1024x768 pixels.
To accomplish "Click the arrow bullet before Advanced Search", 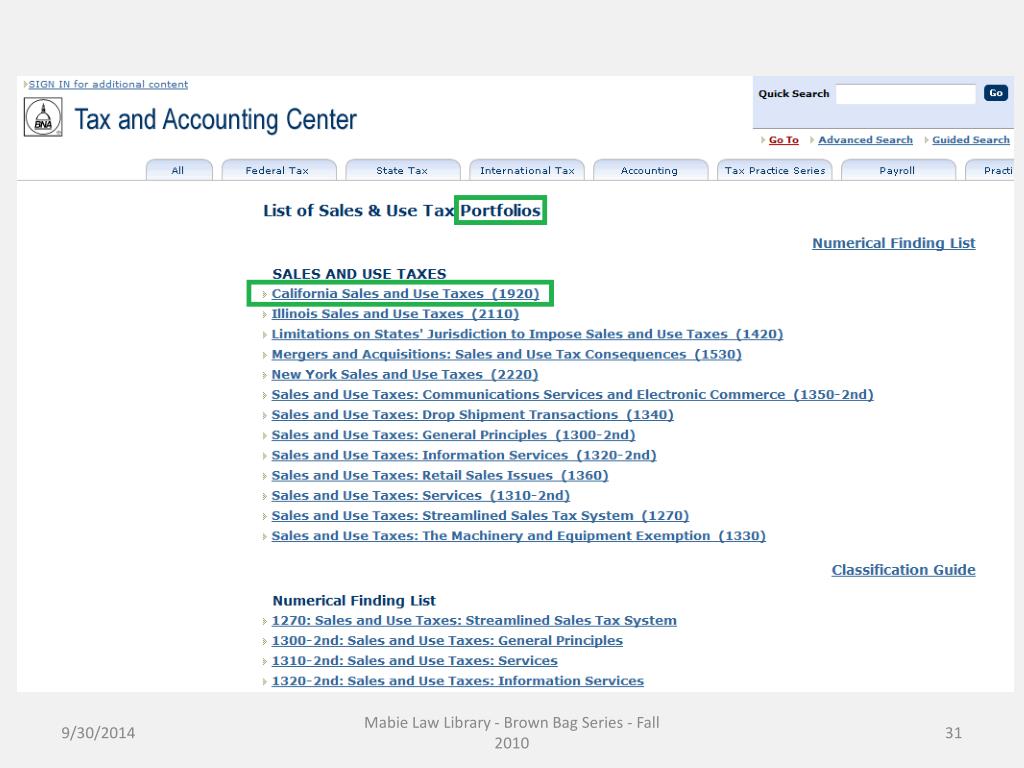I will point(812,140).
